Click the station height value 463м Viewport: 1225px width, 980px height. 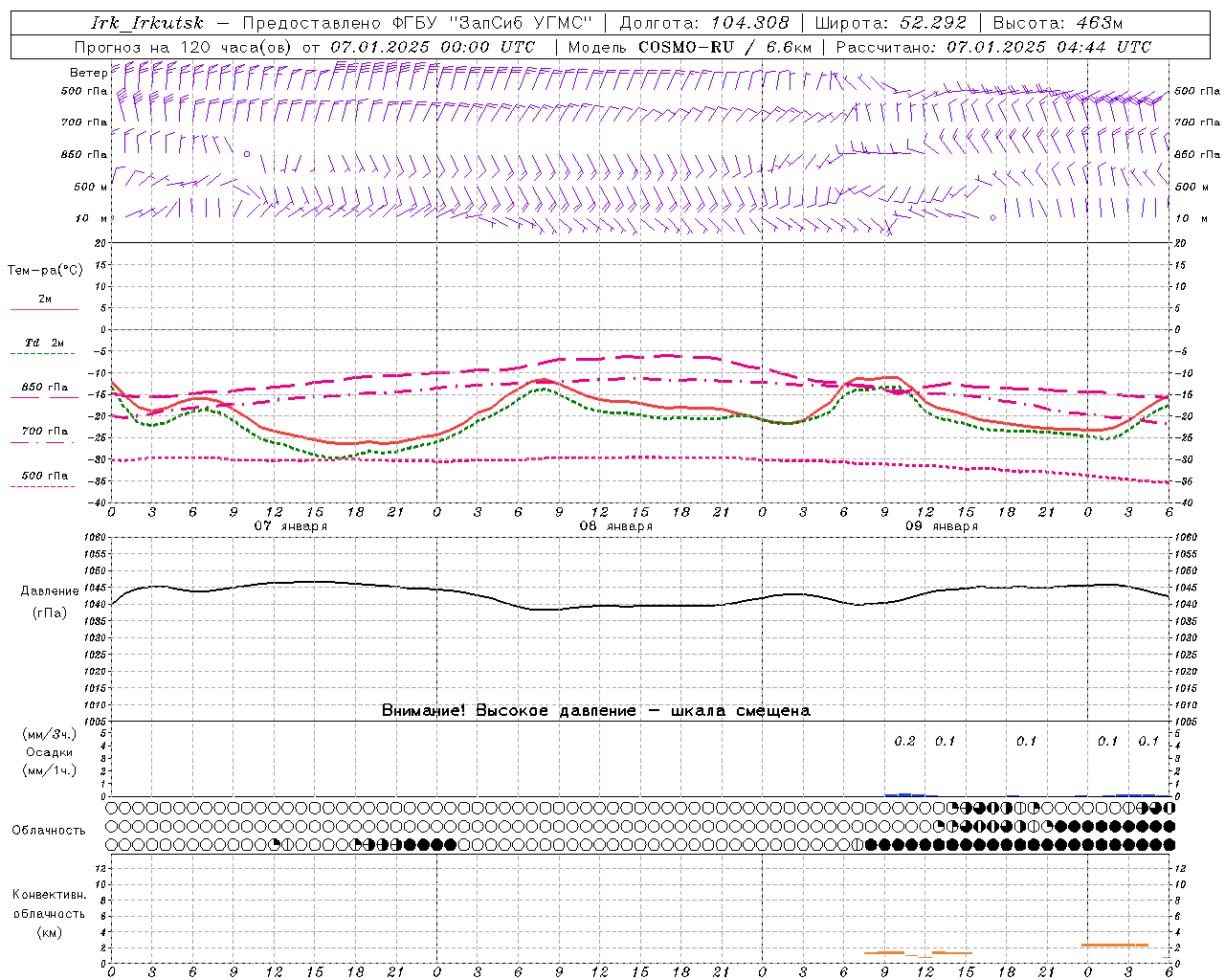[1097, 23]
